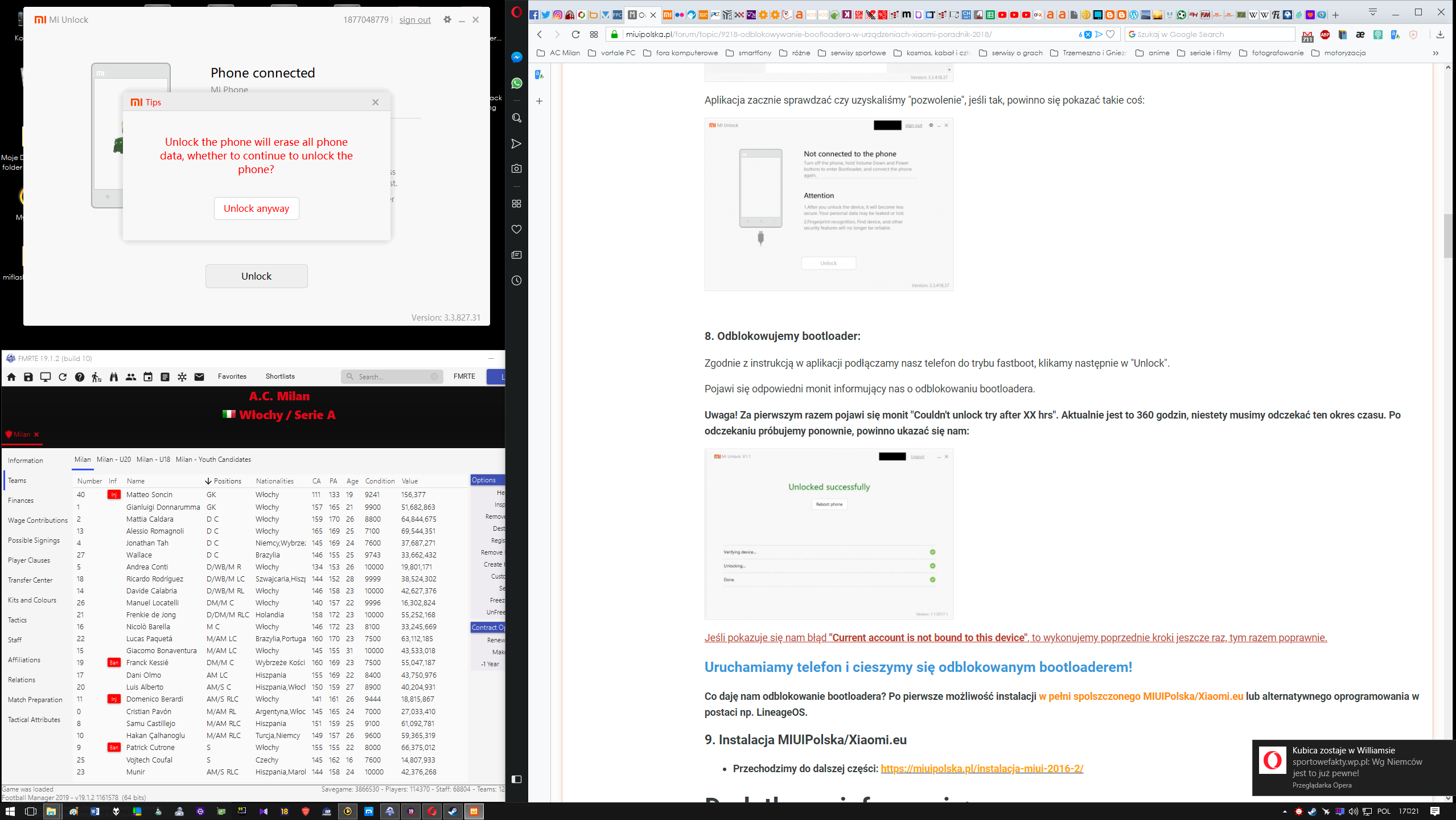
Task: Expand hidden bookmarks bar overflow chevron
Action: tap(1435, 53)
